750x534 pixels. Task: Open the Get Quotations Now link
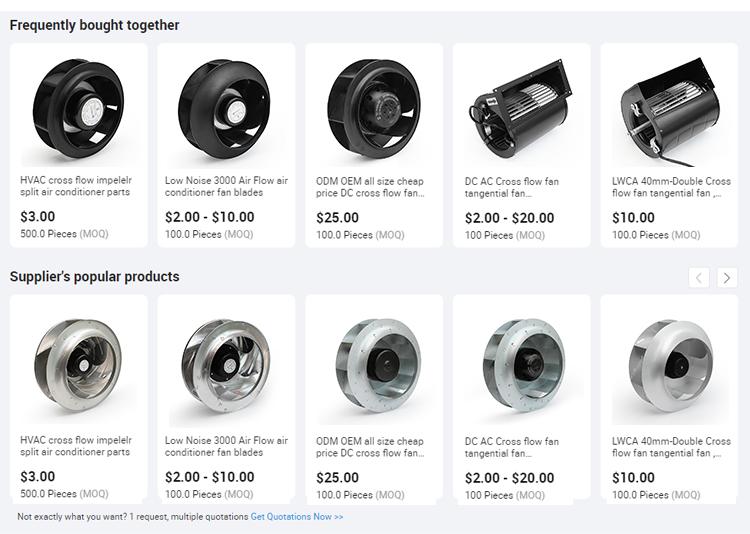click(297, 517)
